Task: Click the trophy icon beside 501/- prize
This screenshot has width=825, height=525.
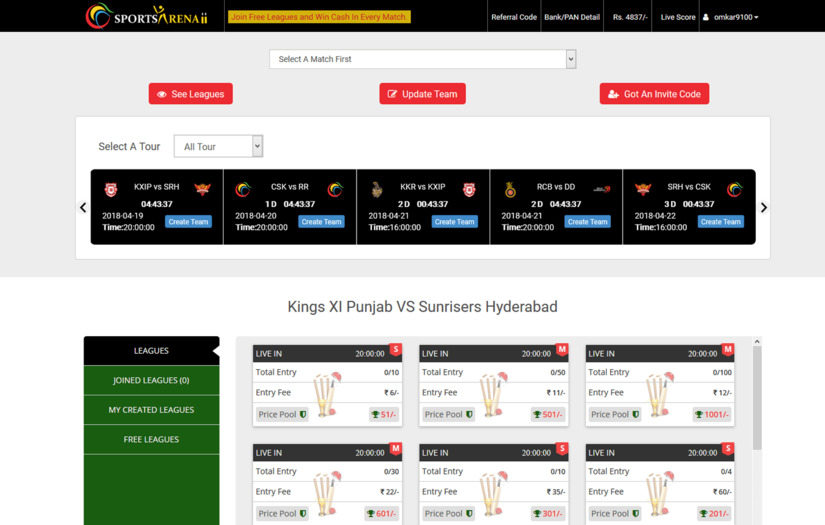Action: coord(537,415)
